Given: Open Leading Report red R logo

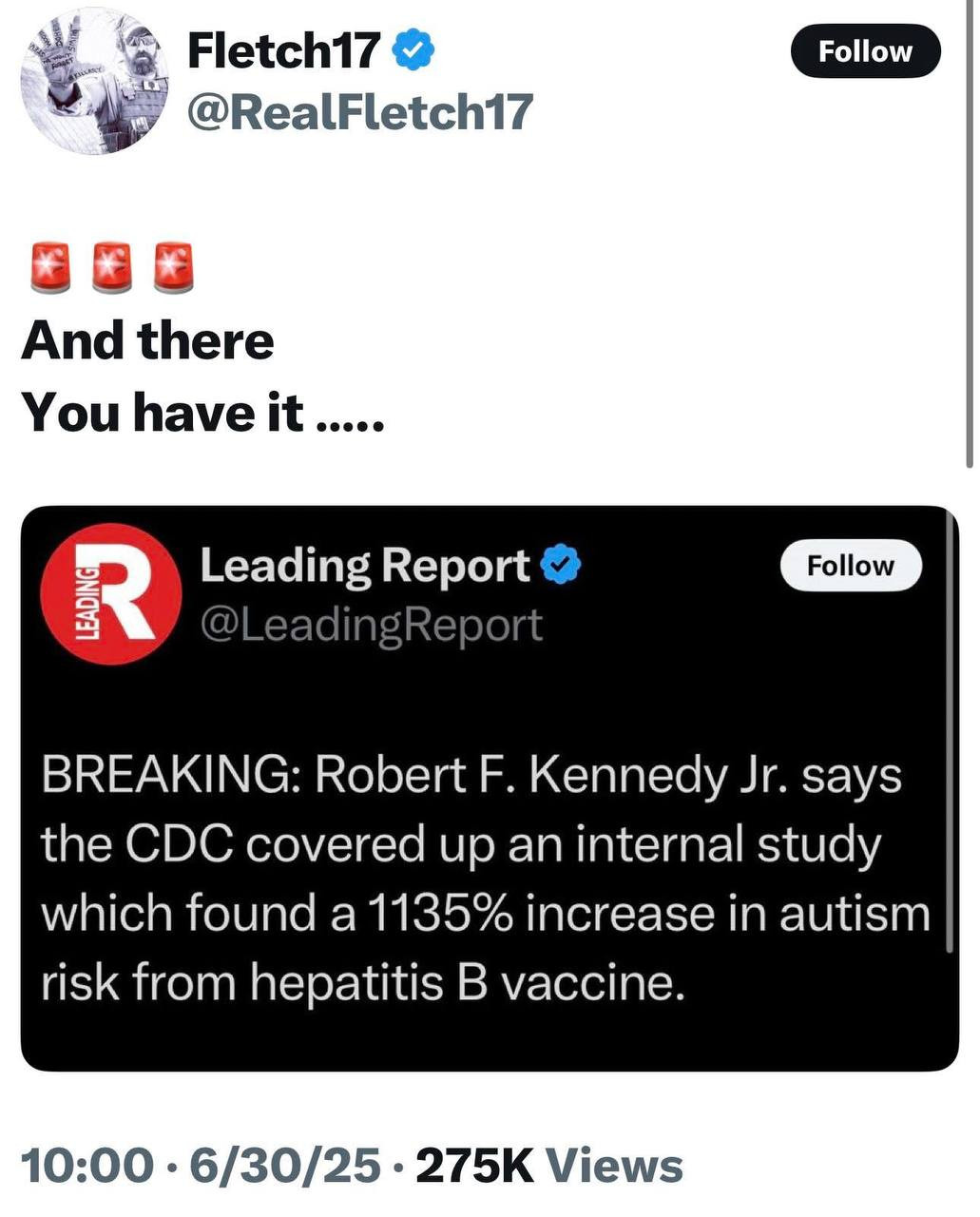Looking at the screenshot, I should tap(113, 593).
